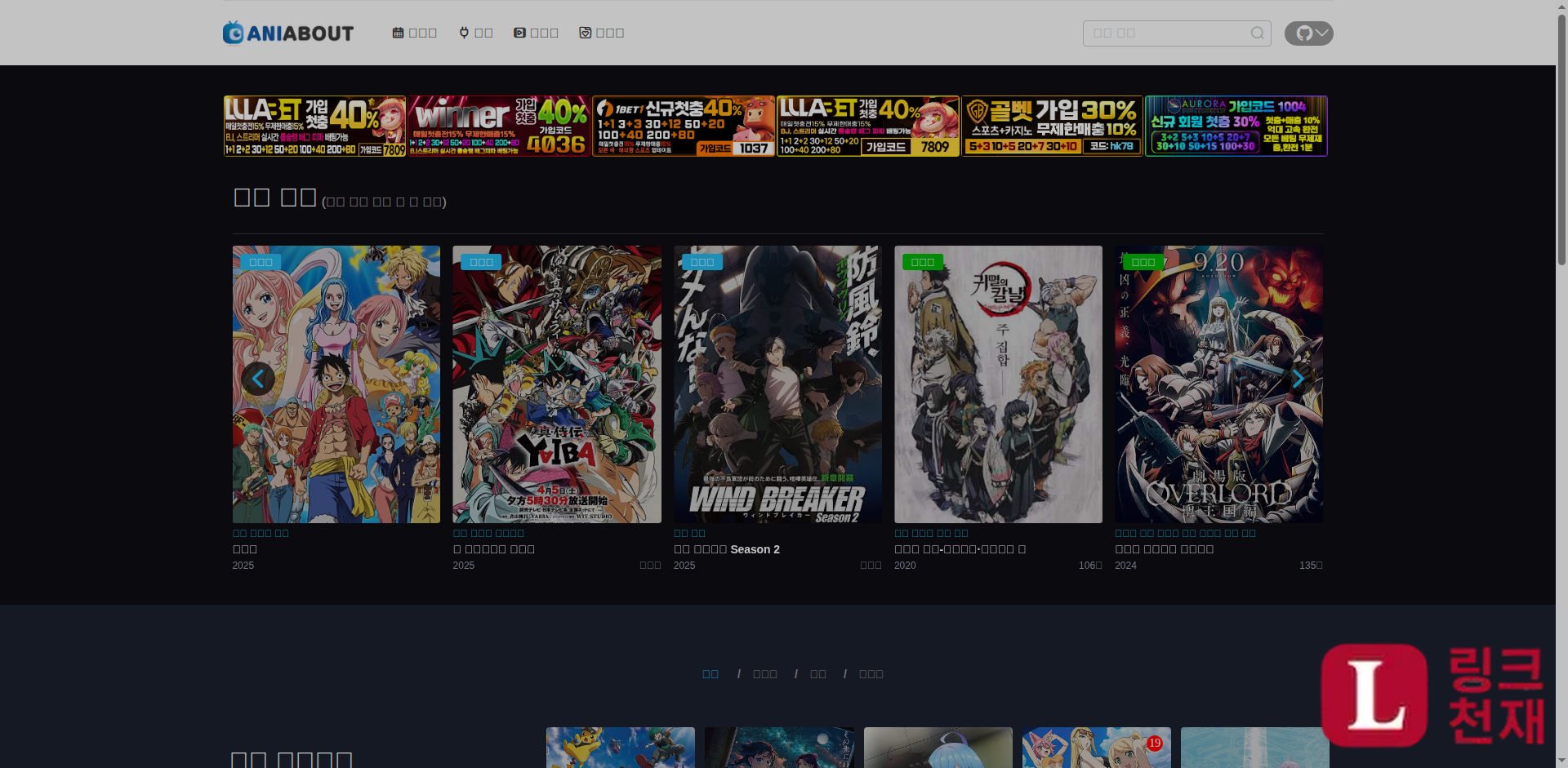This screenshot has width=1568, height=768.
Task: Click the blue genre link under One Piece
Action: (261, 533)
